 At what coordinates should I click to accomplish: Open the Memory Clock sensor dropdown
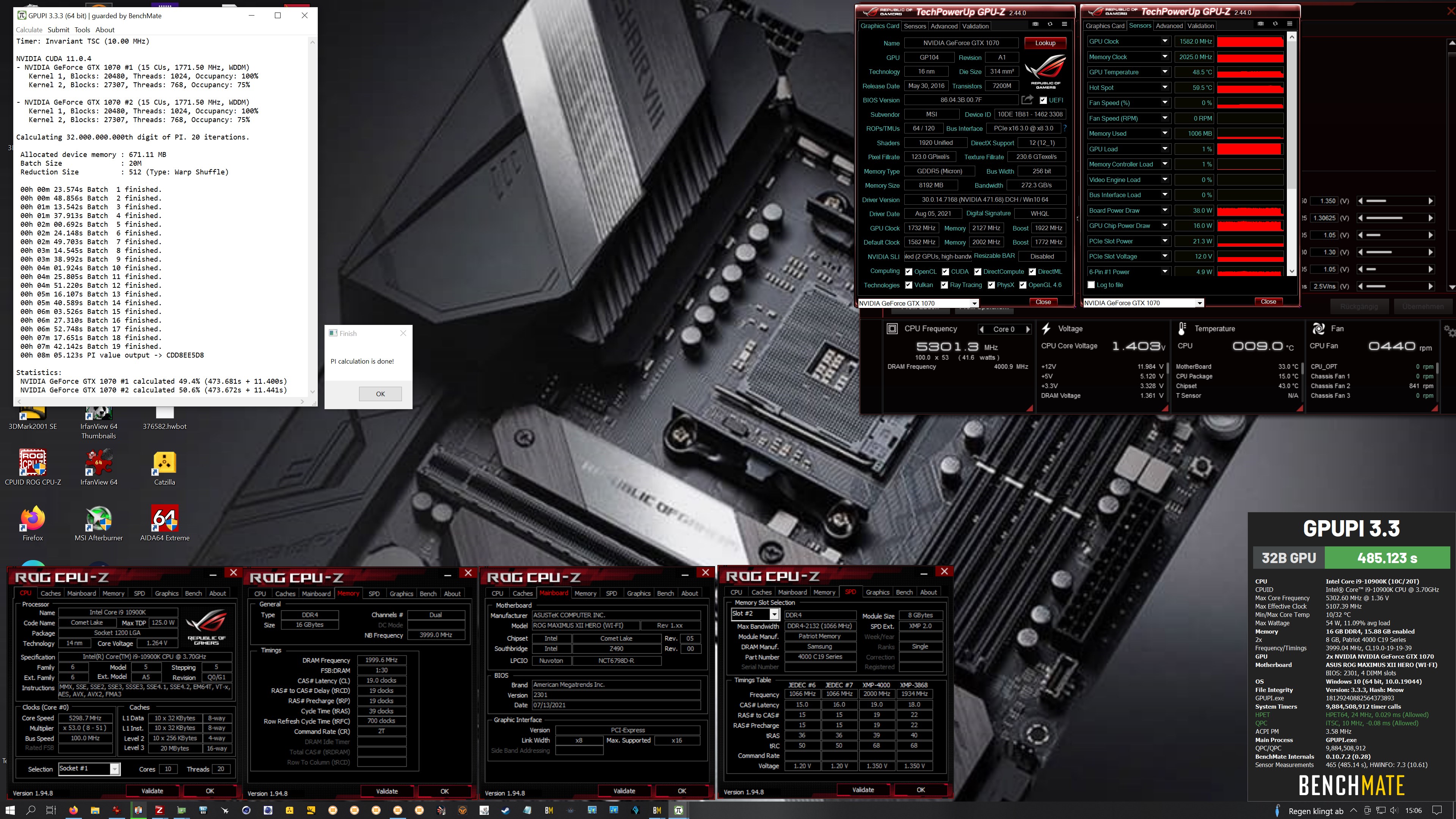pyautogui.click(x=1164, y=57)
